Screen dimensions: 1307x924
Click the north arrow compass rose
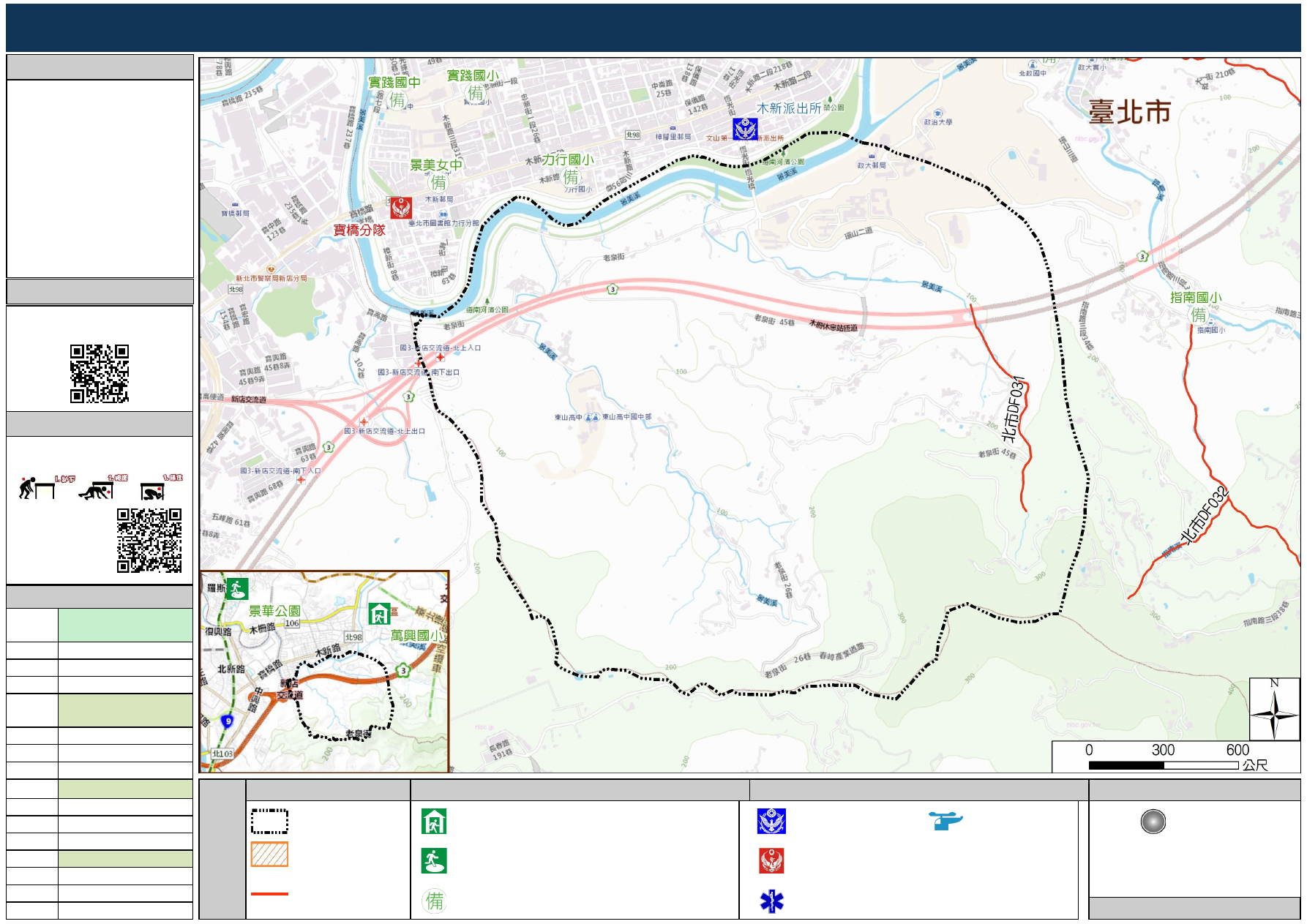(x=1274, y=710)
